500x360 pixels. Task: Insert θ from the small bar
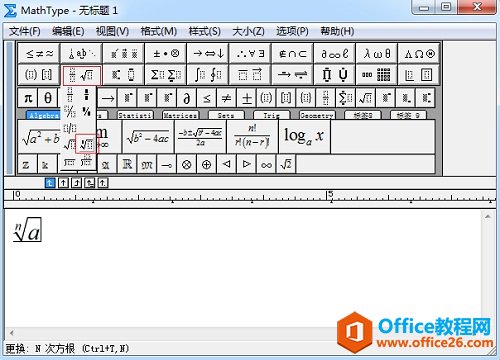point(48,98)
